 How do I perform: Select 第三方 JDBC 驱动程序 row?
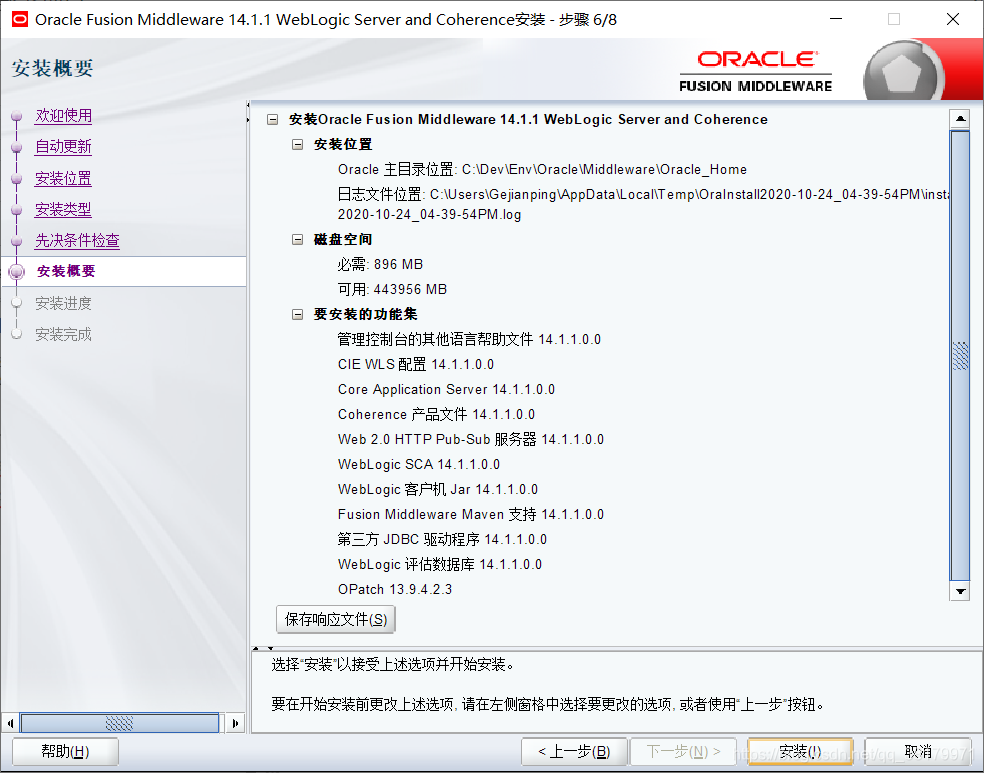[x=442, y=540]
